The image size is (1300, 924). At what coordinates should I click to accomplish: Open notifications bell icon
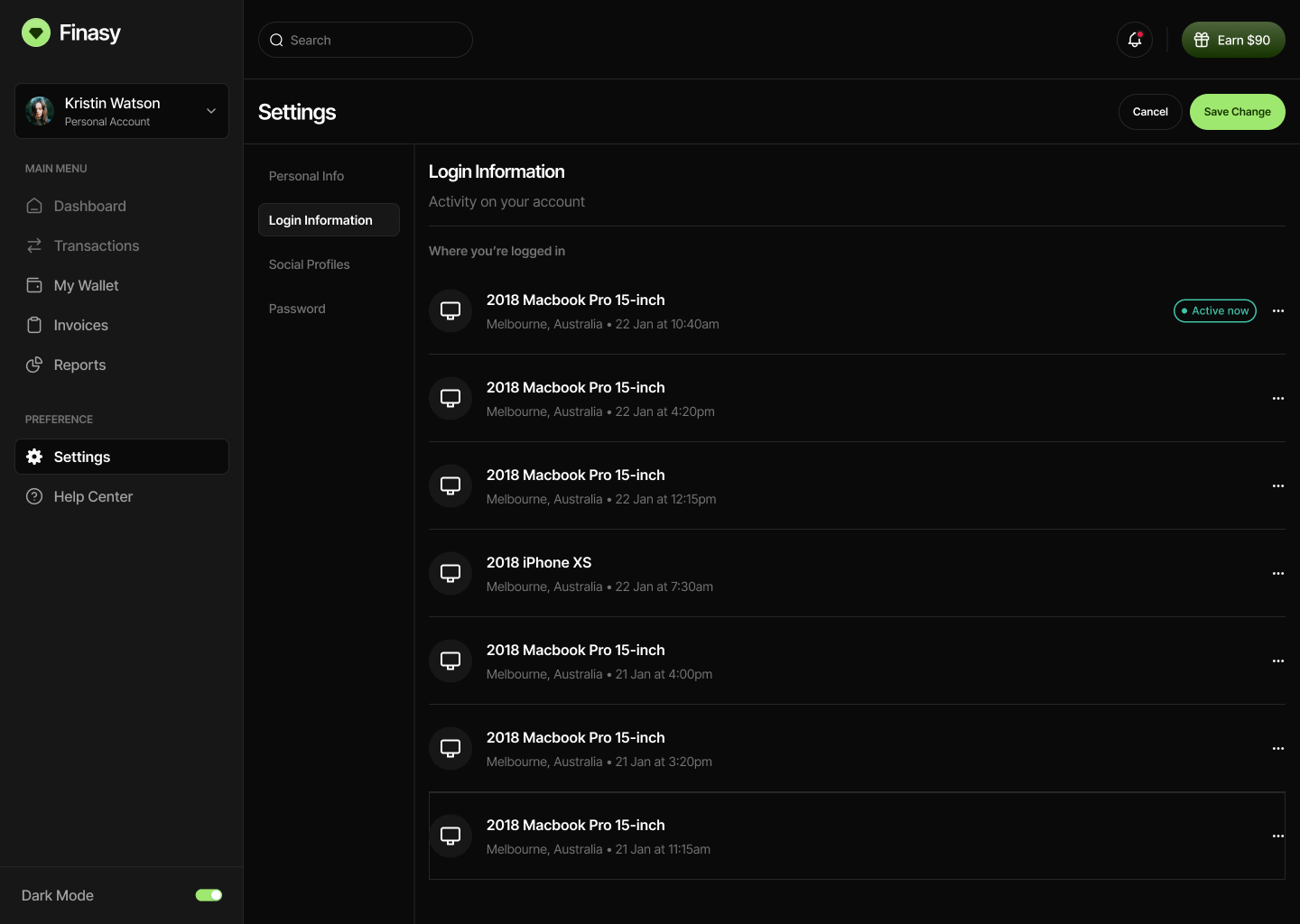tap(1135, 40)
